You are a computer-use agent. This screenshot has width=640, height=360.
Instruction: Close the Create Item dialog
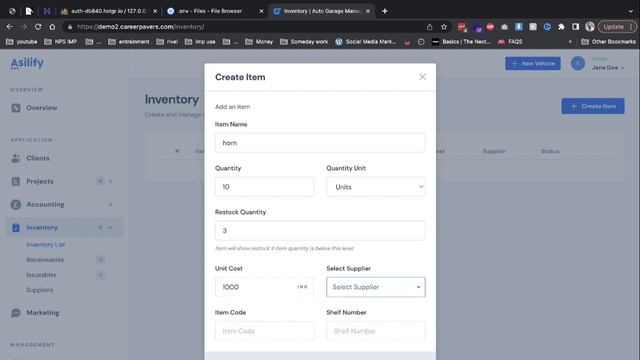(422, 77)
